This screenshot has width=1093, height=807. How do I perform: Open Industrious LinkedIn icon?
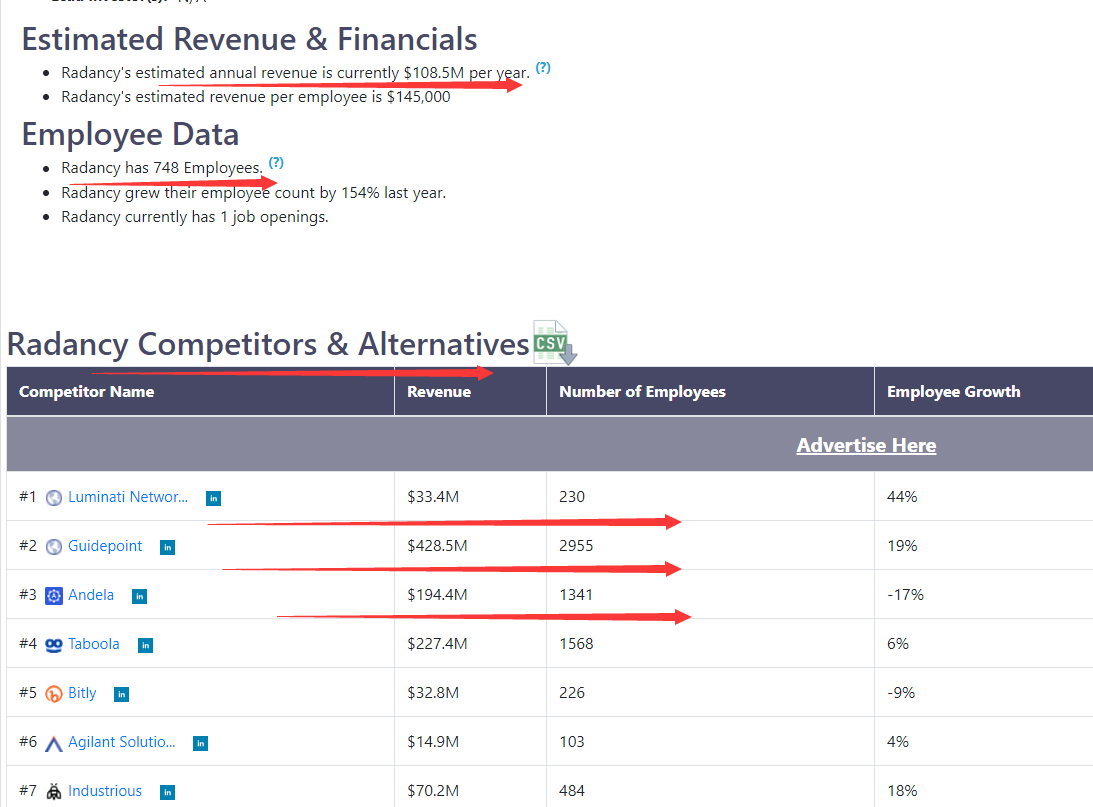(x=167, y=792)
